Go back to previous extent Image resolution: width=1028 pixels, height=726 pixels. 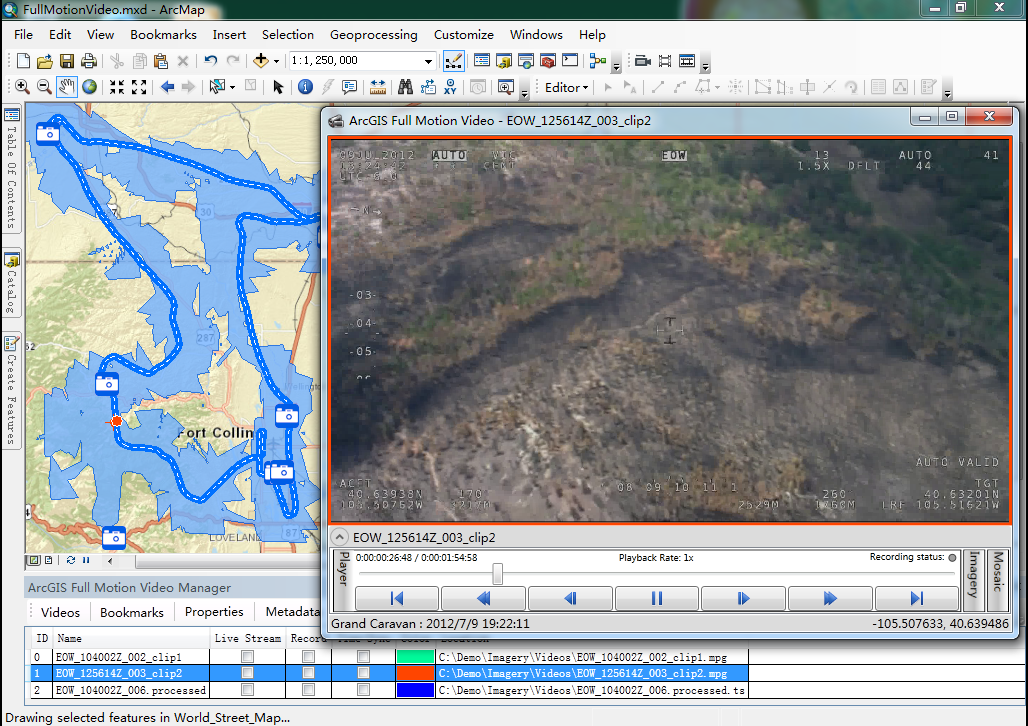click(167, 87)
